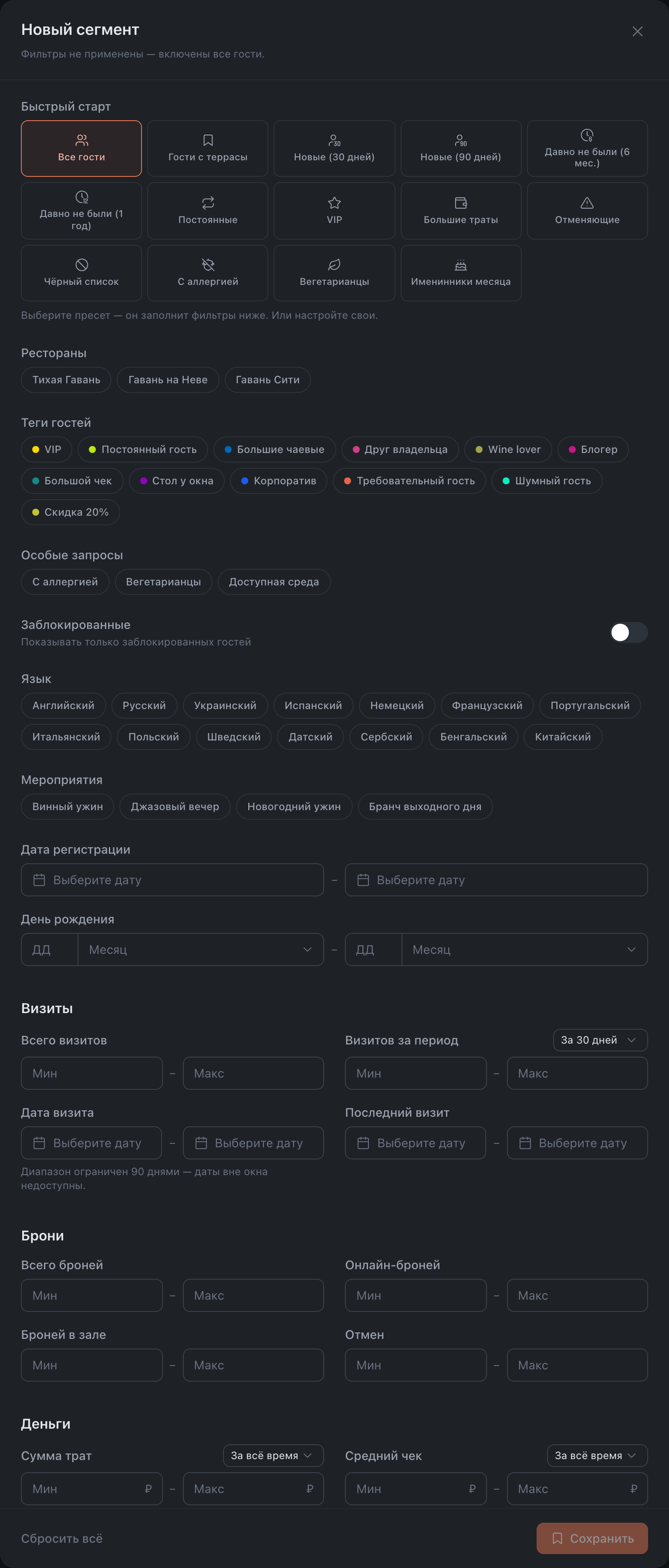669x1568 pixels.
Task: Focus the birthday start 'ДД' day field
Action: point(50,950)
